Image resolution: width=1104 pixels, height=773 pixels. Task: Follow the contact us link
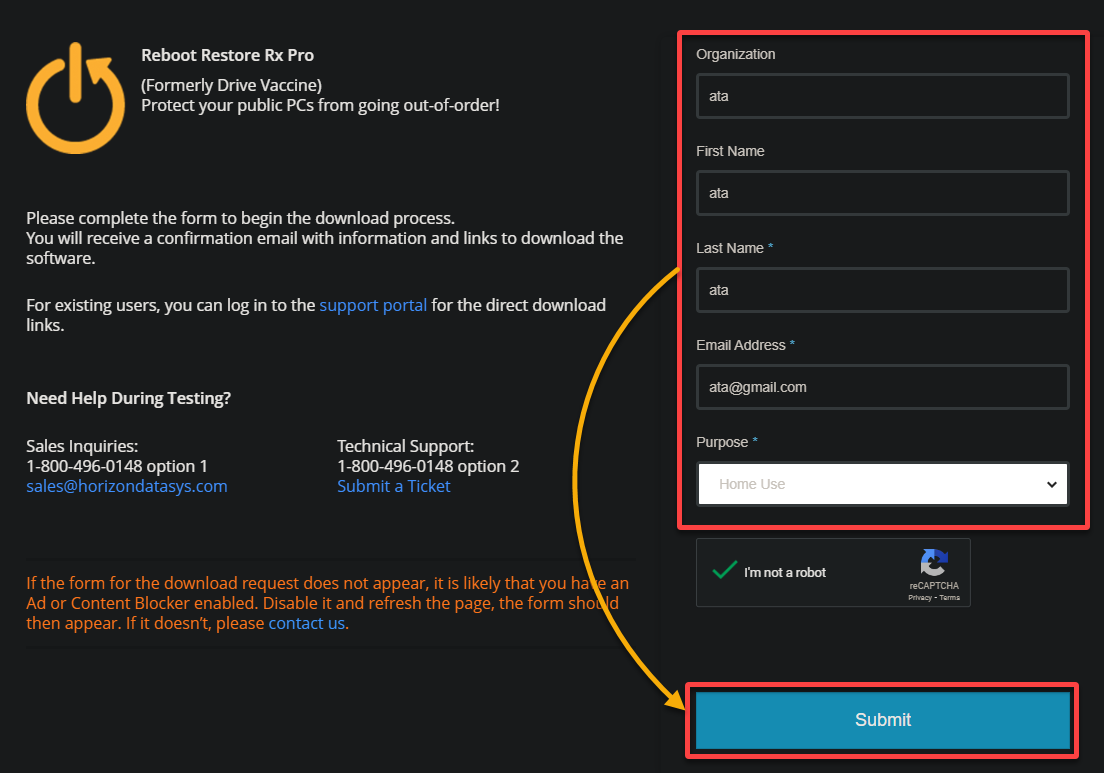(306, 623)
